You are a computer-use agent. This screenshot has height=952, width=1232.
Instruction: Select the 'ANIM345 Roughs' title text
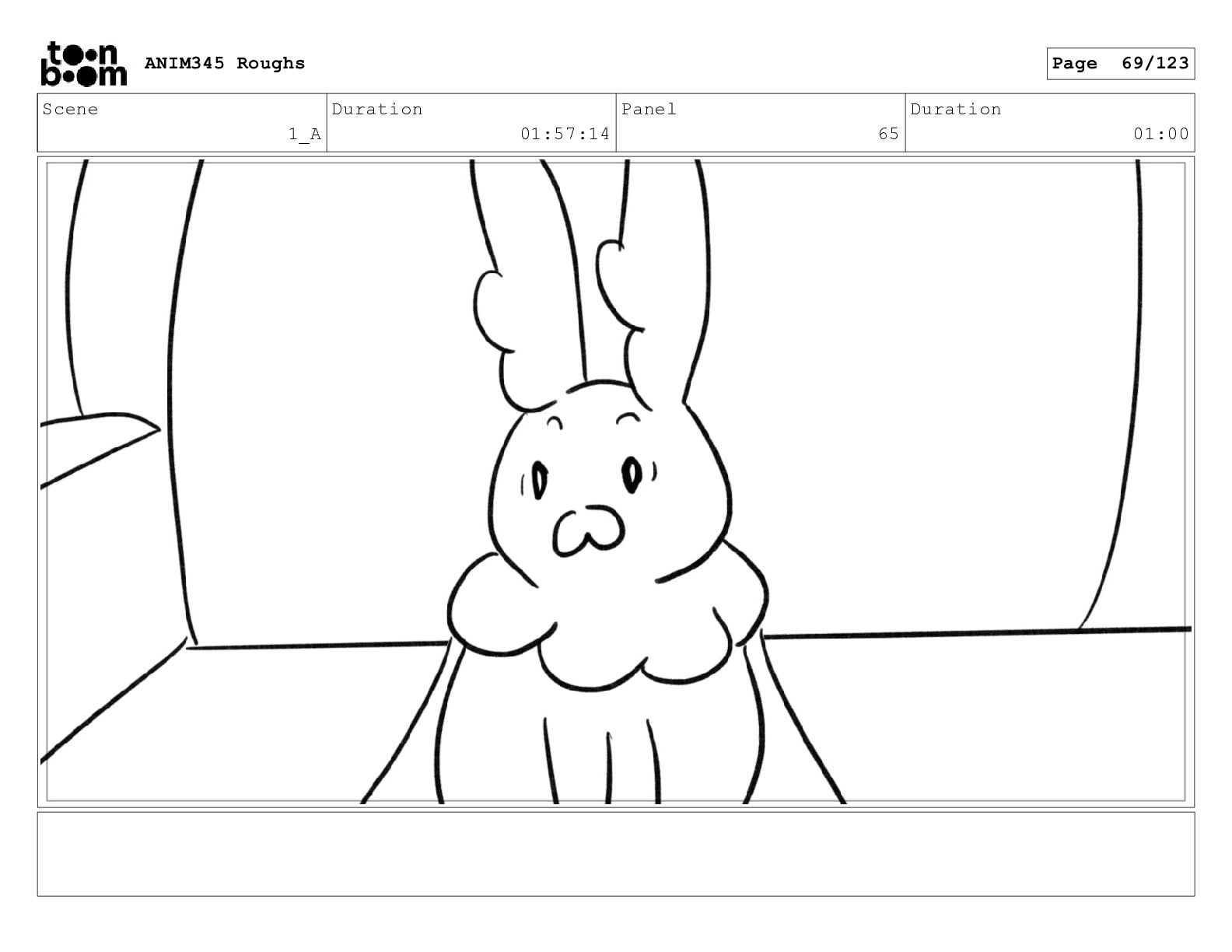click(x=225, y=63)
